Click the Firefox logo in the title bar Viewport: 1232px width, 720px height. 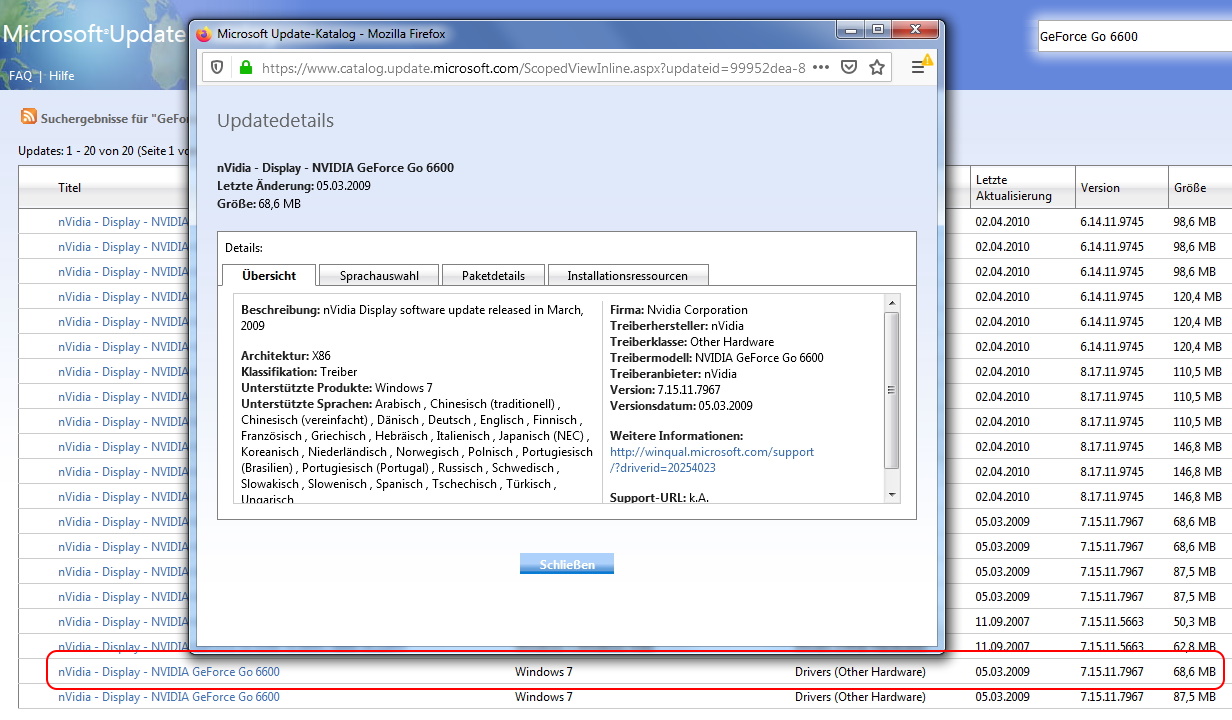pyautogui.click(x=204, y=33)
